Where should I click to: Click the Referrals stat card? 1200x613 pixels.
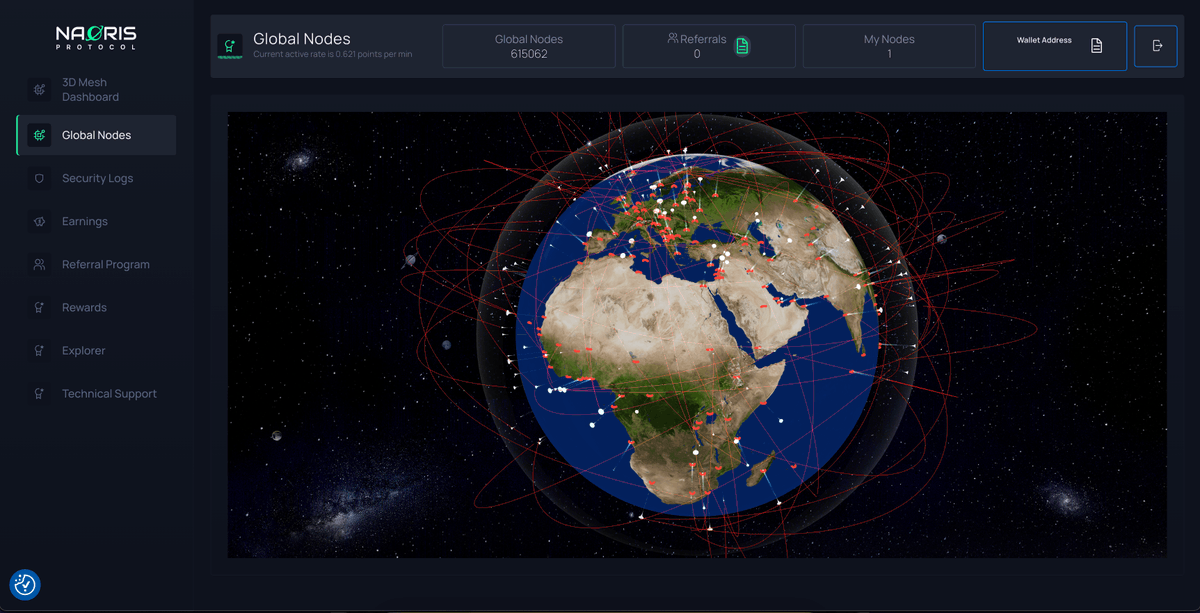point(709,46)
